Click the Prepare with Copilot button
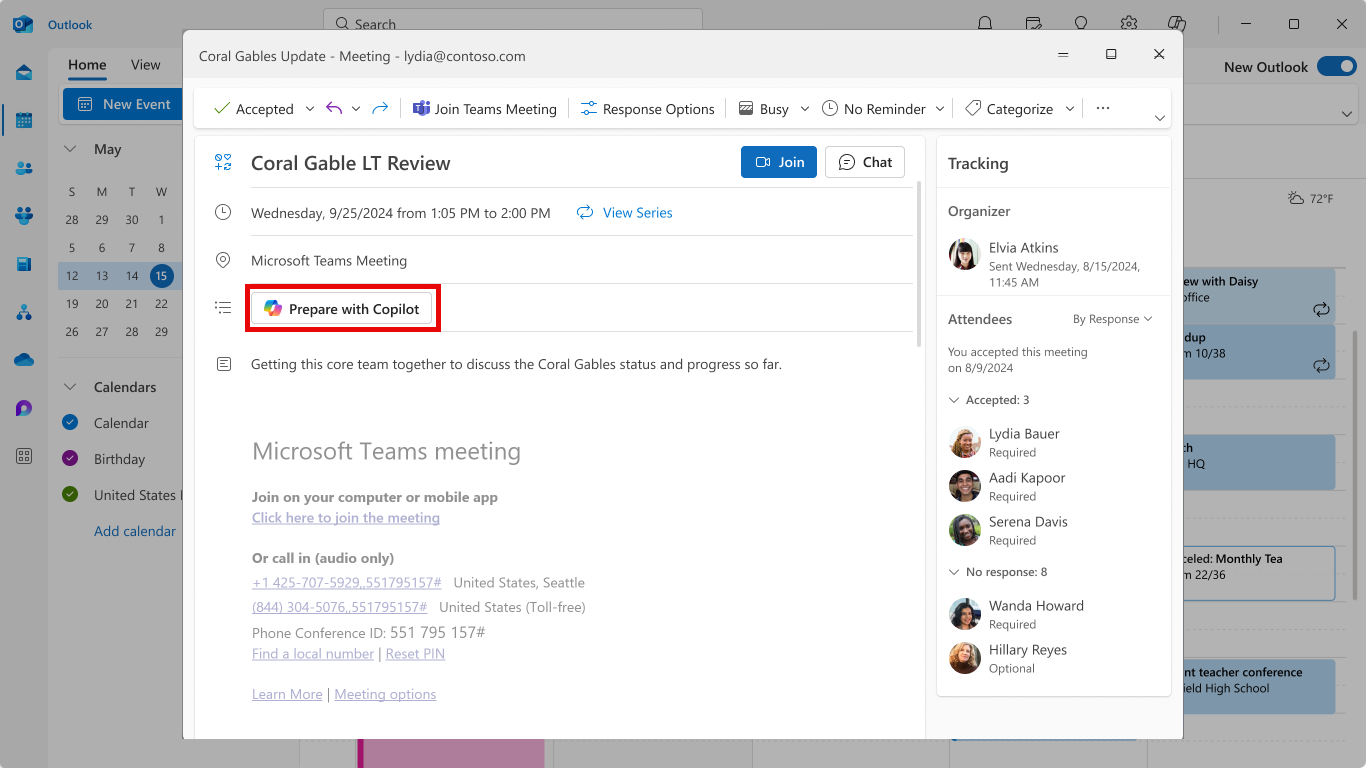 click(x=342, y=309)
